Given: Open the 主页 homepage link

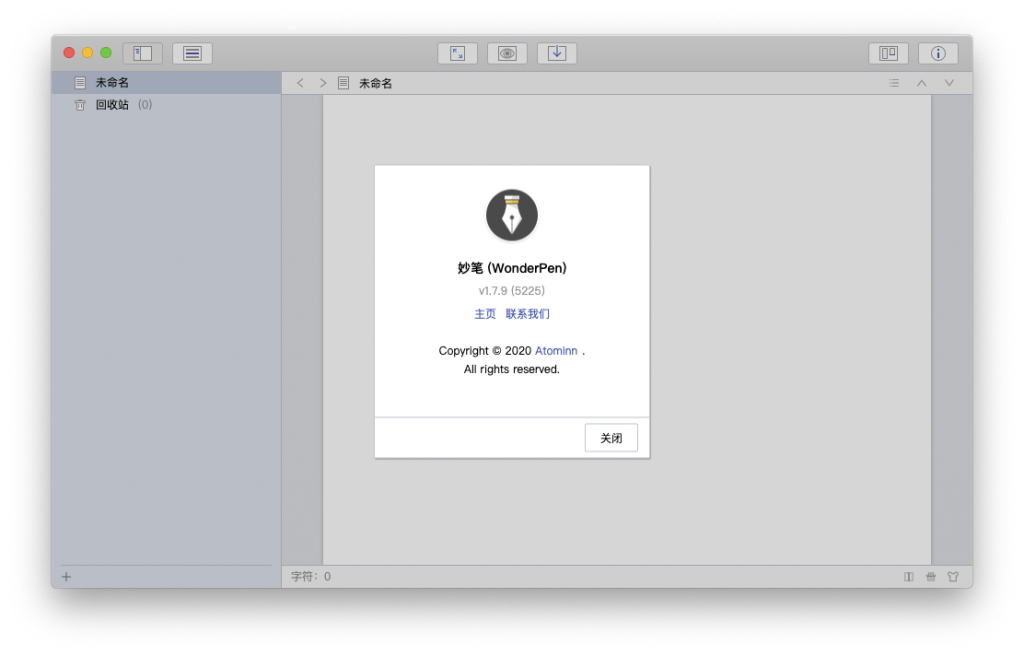Looking at the screenshot, I should pos(485,314).
